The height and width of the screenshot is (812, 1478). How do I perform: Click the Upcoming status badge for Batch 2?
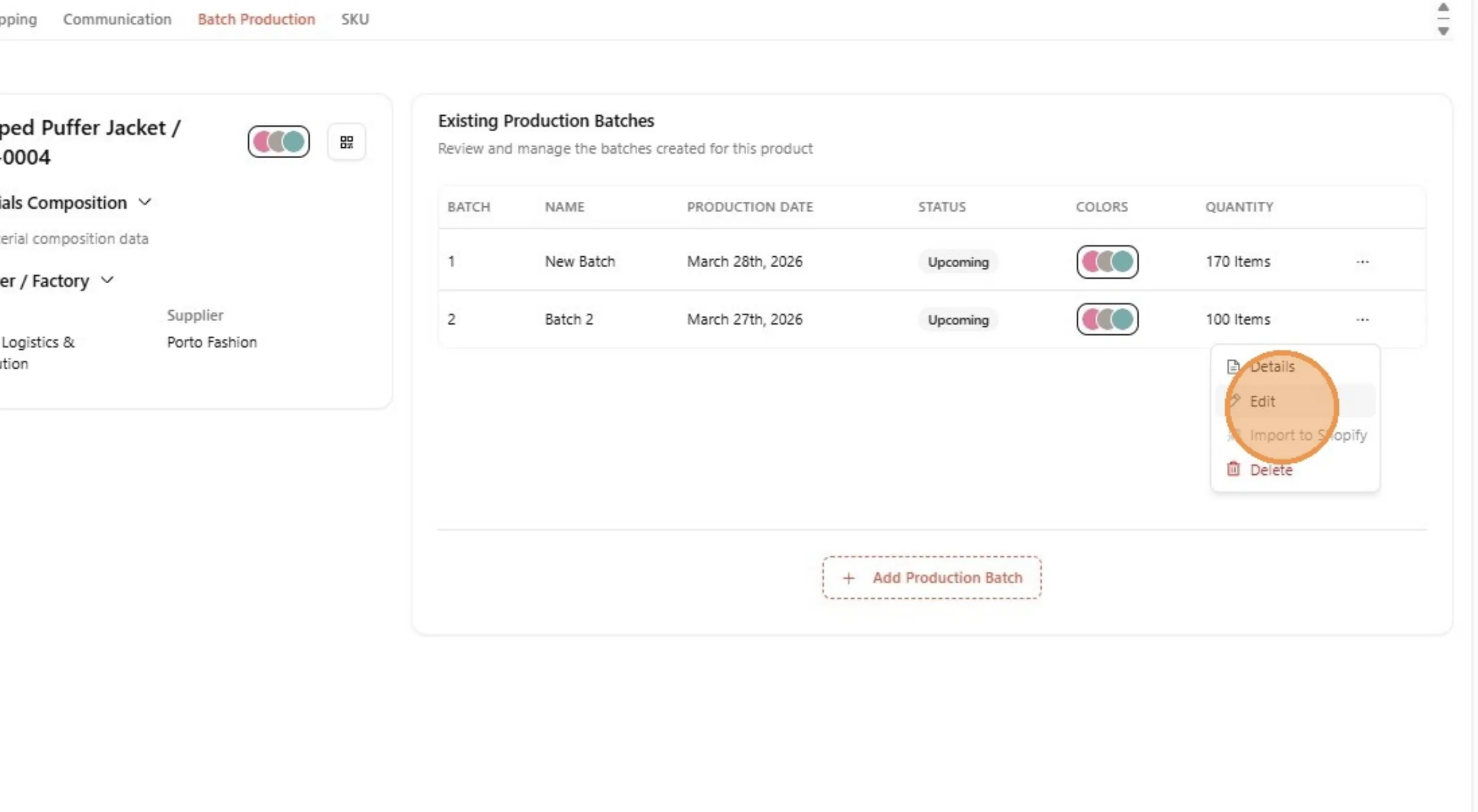(x=958, y=320)
